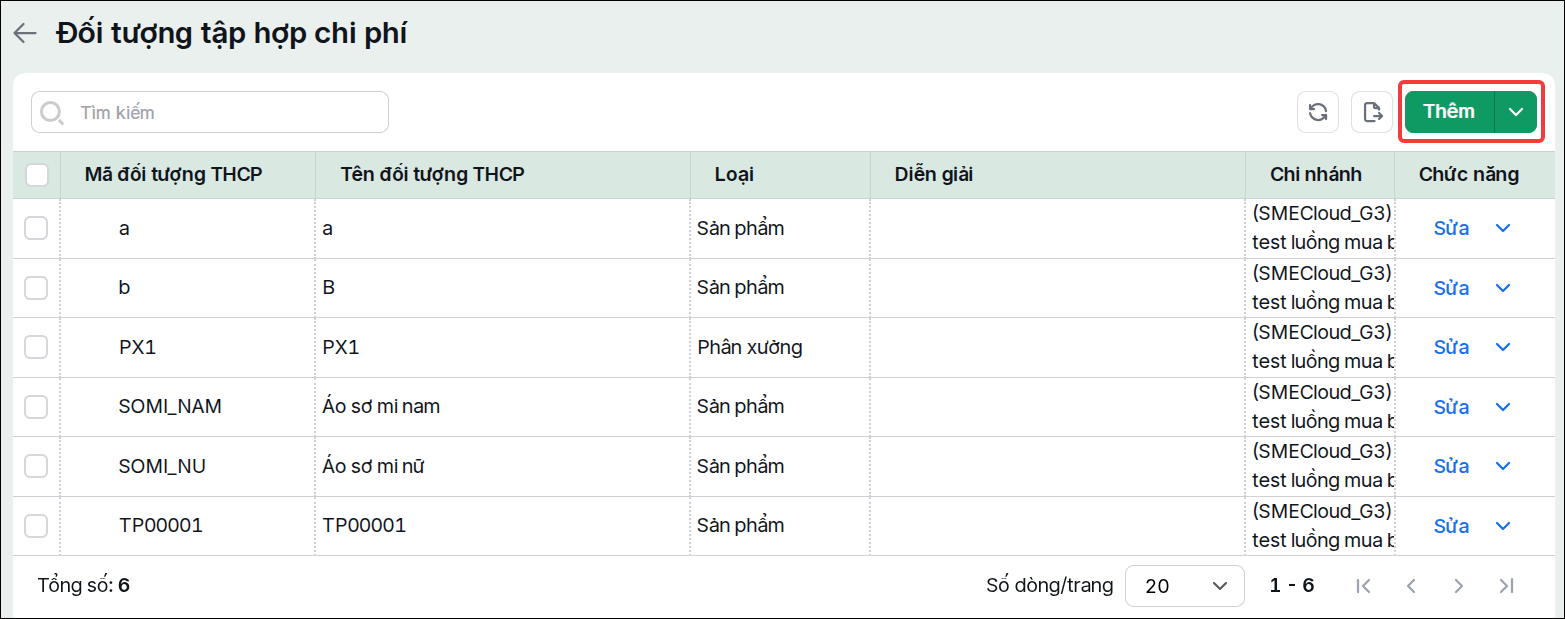Open the rows per page dropdown
This screenshot has width=1565, height=619.
coord(1185,586)
